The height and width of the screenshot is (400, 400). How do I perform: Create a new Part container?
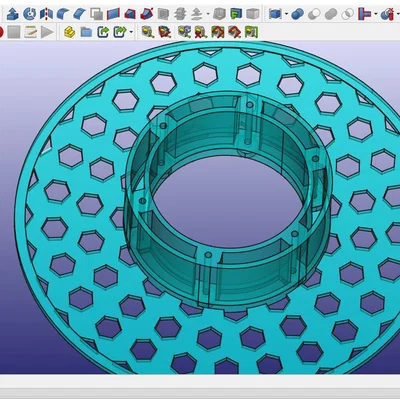(69, 32)
